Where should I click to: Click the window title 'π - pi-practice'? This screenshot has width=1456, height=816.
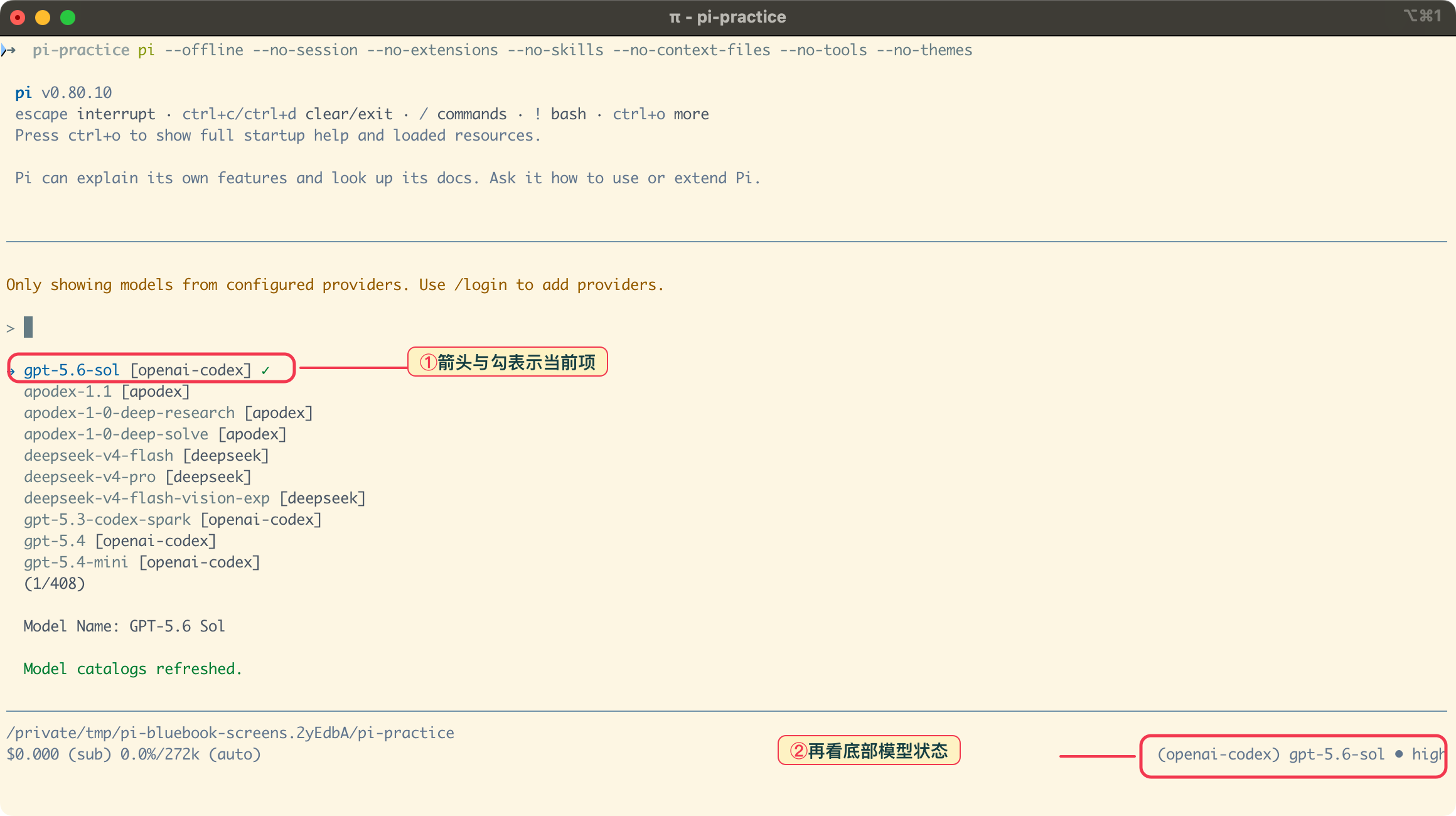(x=727, y=17)
